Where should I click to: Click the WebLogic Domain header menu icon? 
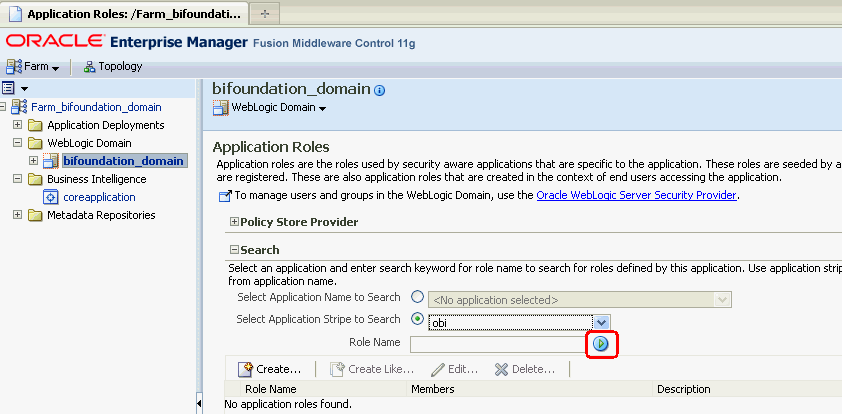pyautogui.click(x=220, y=108)
